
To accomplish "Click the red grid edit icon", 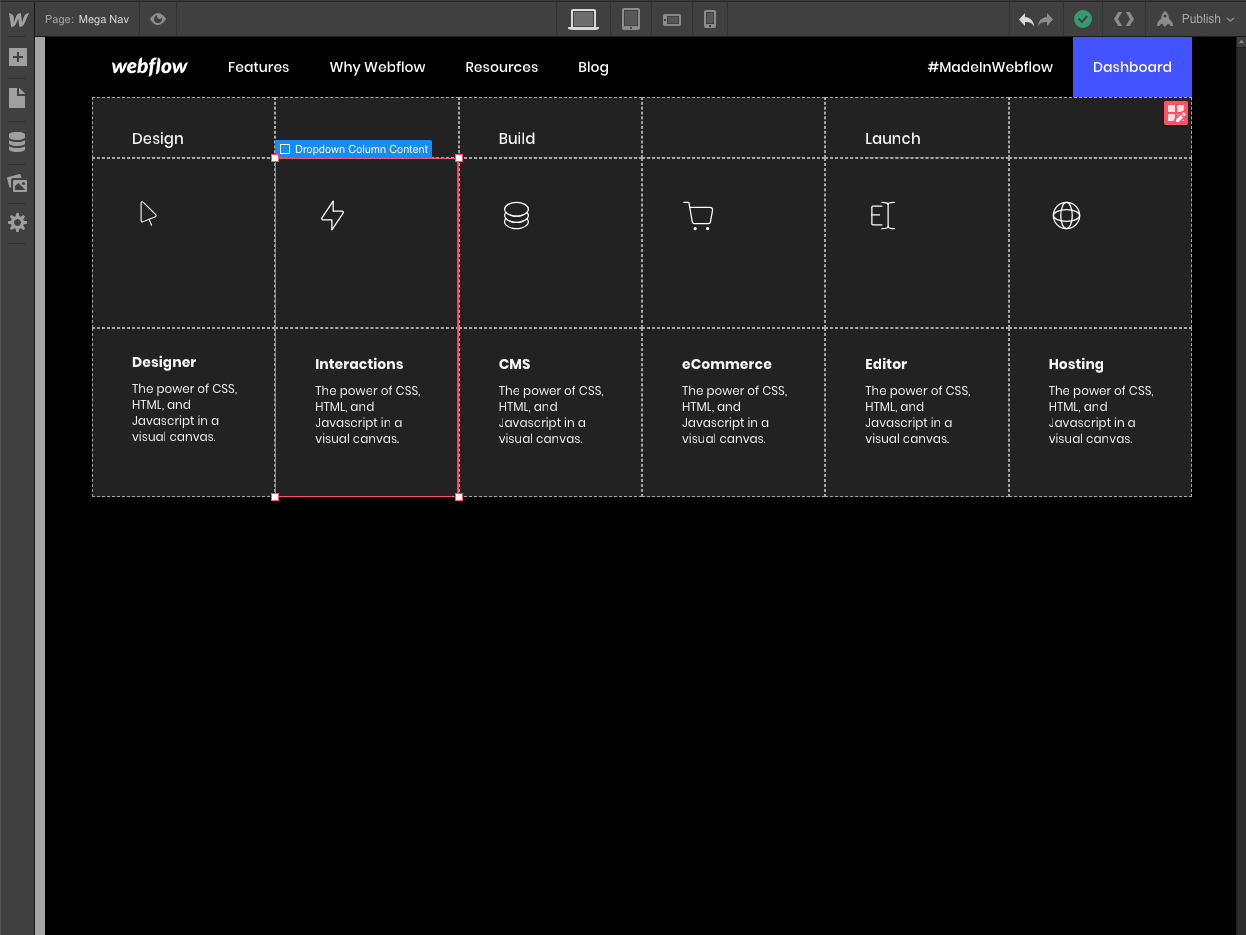I will pos(1176,113).
